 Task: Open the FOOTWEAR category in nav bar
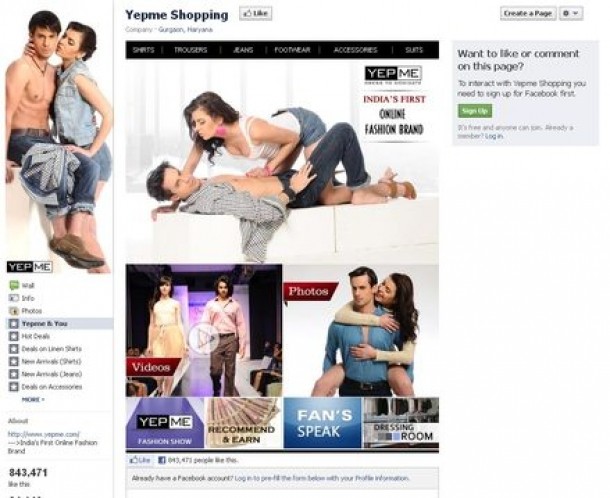pyautogui.click(x=294, y=49)
